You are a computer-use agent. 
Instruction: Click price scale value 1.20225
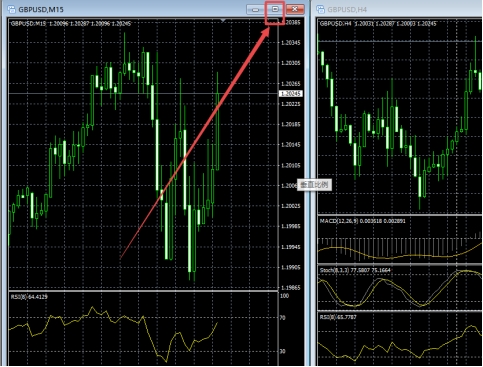pyautogui.click(x=291, y=104)
